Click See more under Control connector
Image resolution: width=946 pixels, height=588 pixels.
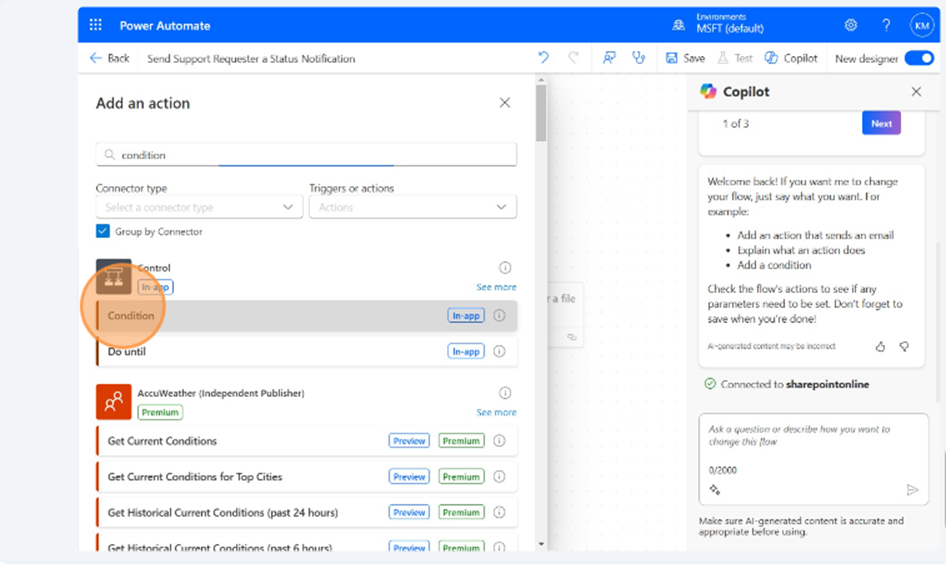coord(496,287)
